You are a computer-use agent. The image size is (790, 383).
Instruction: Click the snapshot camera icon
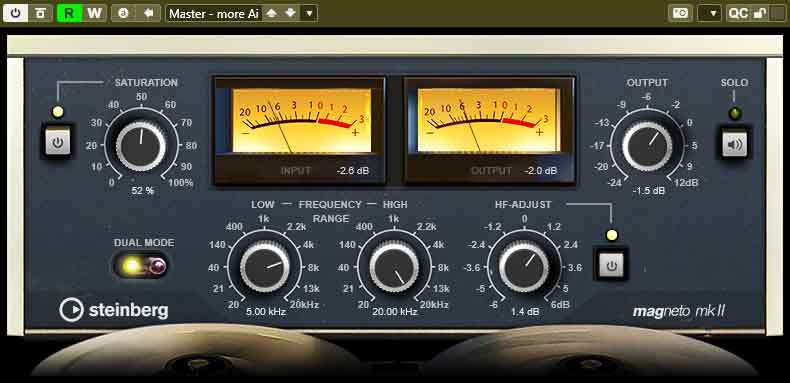681,13
